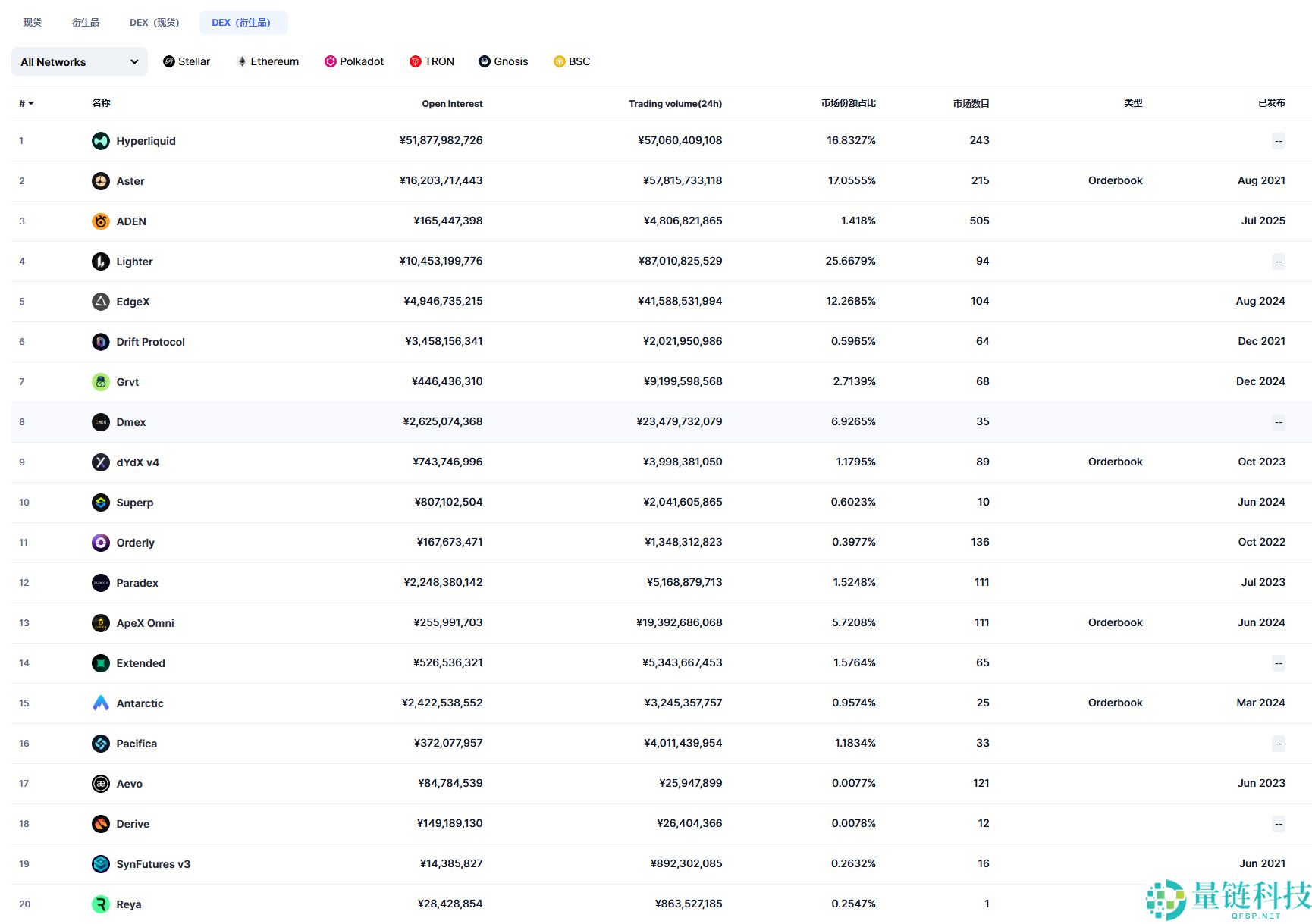The width and height of the screenshot is (1312, 924).
Task: Click the dYdX v4 logo icon
Action: pyautogui.click(x=101, y=462)
